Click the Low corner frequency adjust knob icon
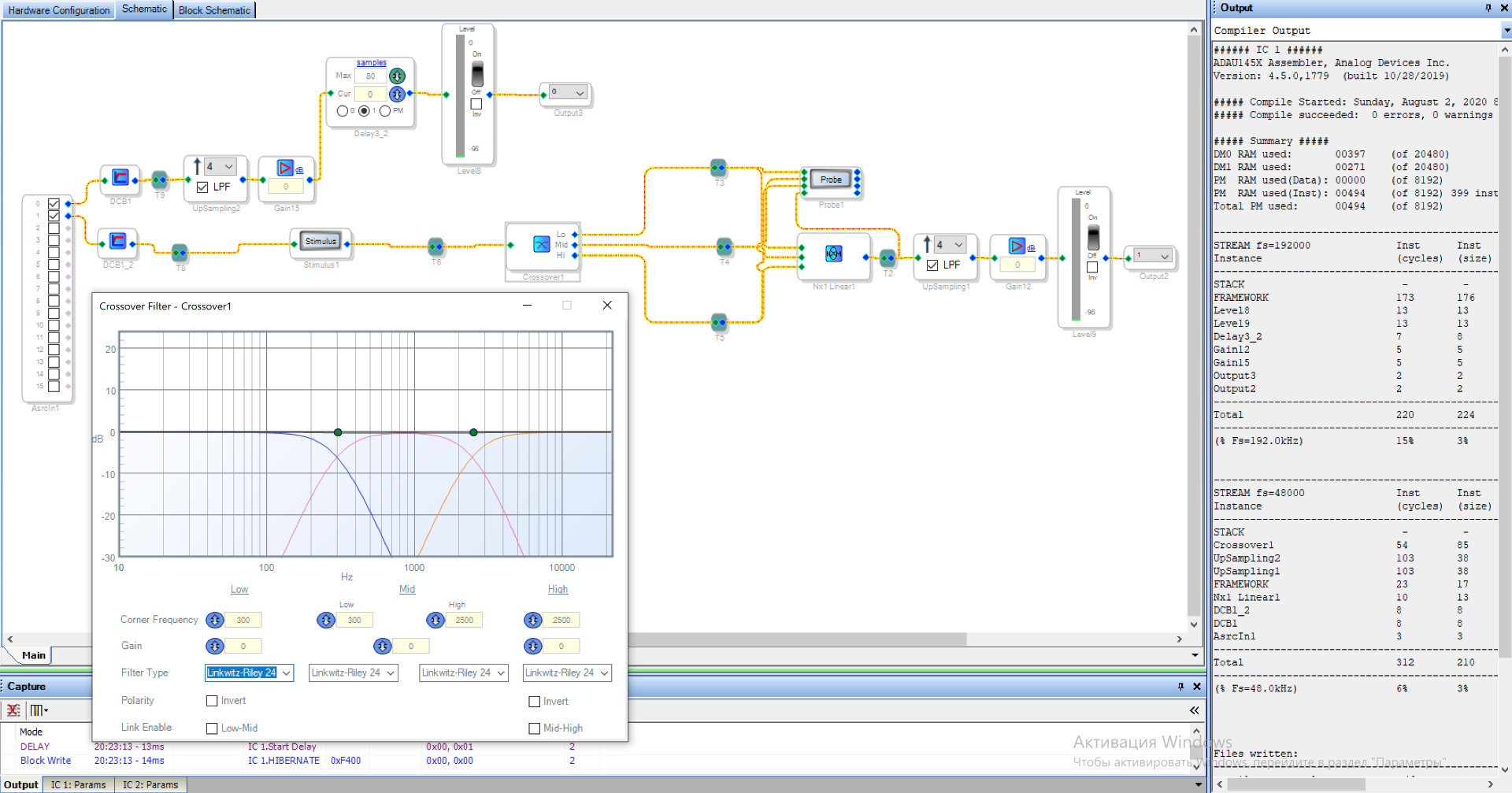The height and width of the screenshot is (793, 1512). coord(214,621)
